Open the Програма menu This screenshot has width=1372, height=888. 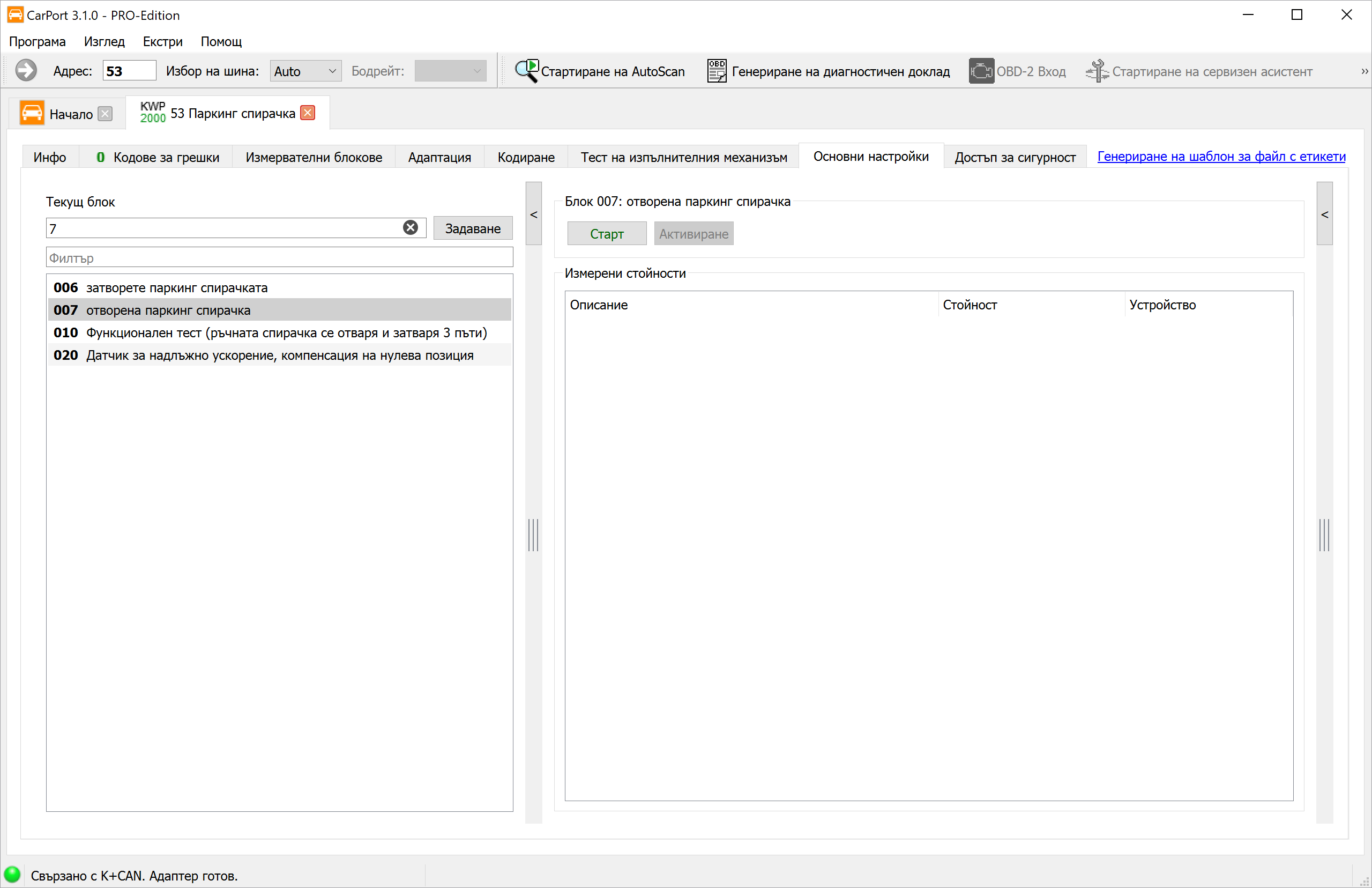pyautogui.click(x=38, y=41)
